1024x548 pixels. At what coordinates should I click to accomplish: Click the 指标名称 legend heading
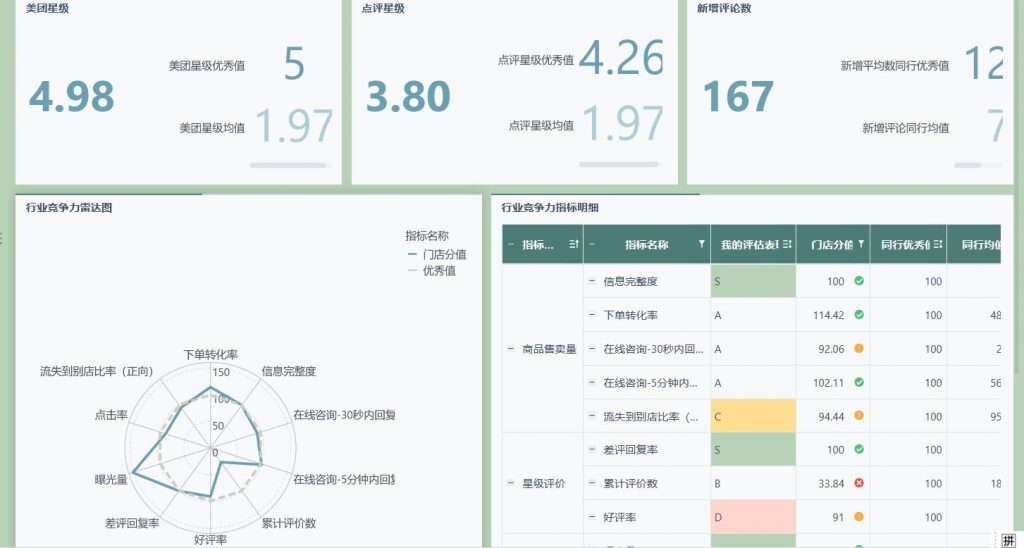click(x=426, y=236)
